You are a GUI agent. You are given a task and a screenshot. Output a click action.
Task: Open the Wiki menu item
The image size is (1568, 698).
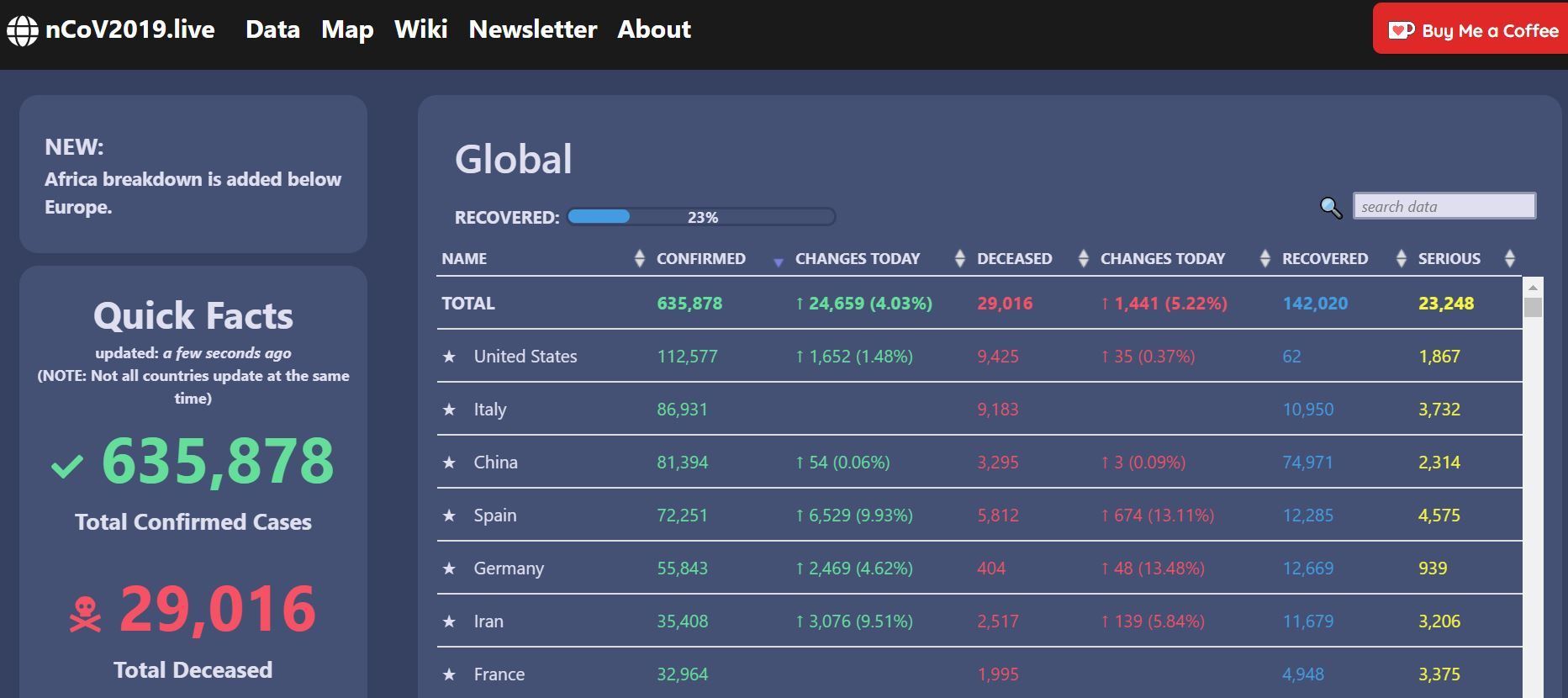pyautogui.click(x=420, y=29)
